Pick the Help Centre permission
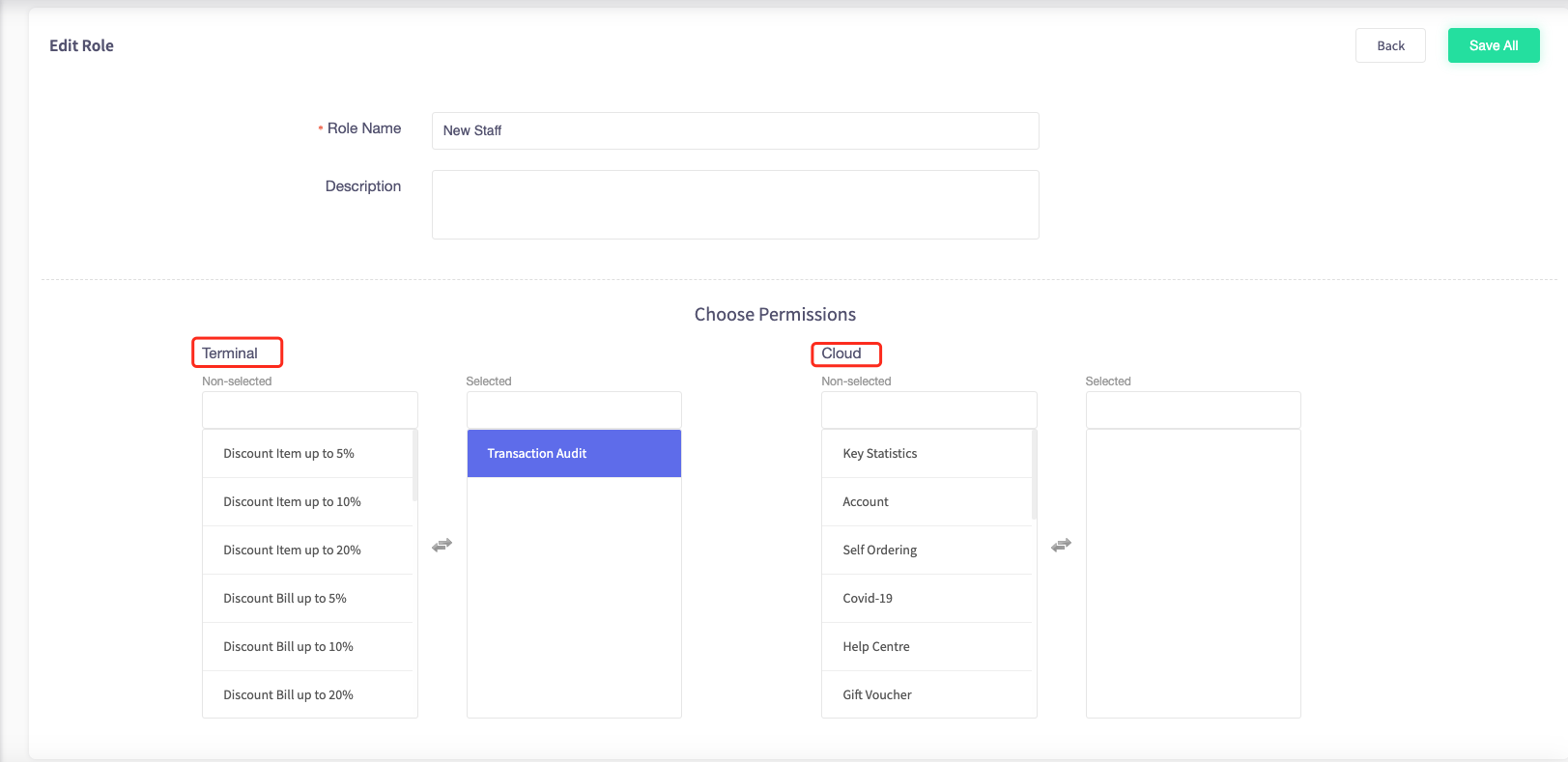The height and width of the screenshot is (762, 1568). tap(927, 647)
